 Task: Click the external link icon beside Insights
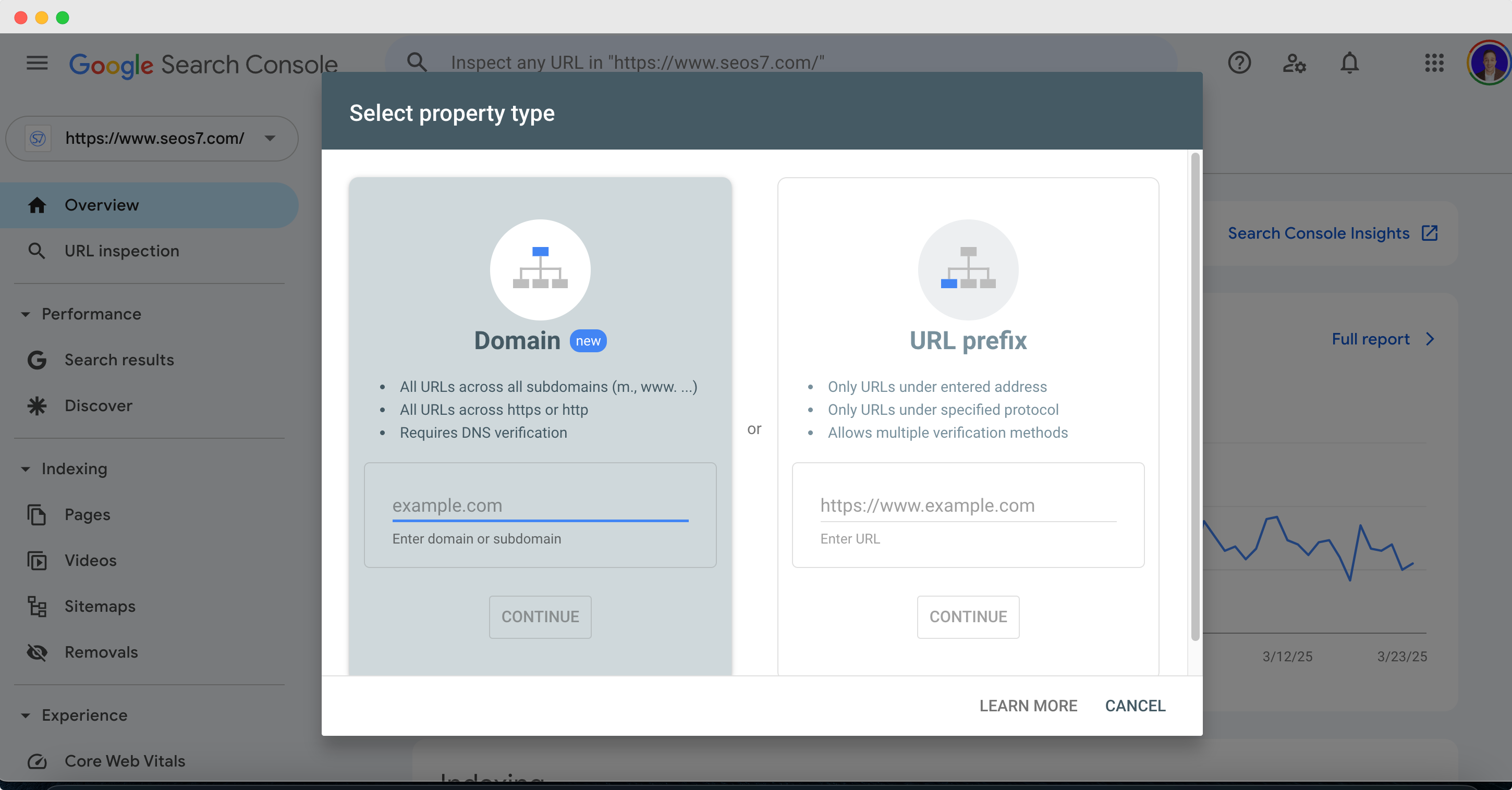point(1429,233)
